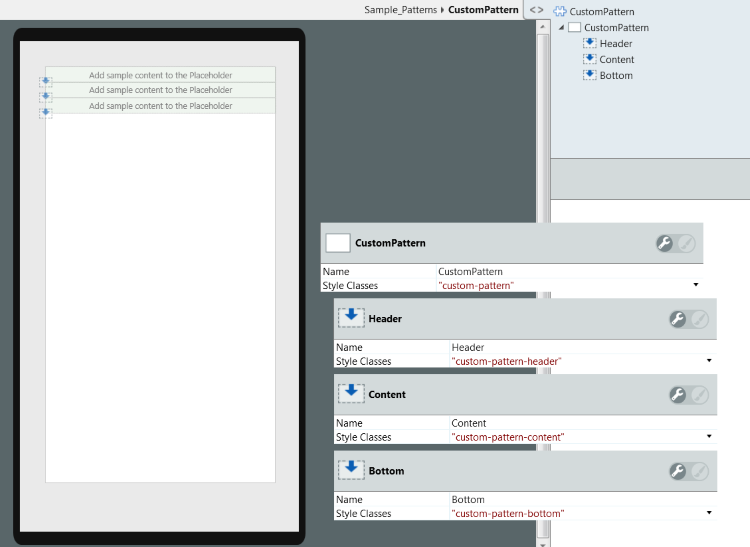
Task: Click the third placeholder arrow icon on the canvas
Action: click(x=45, y=112)
